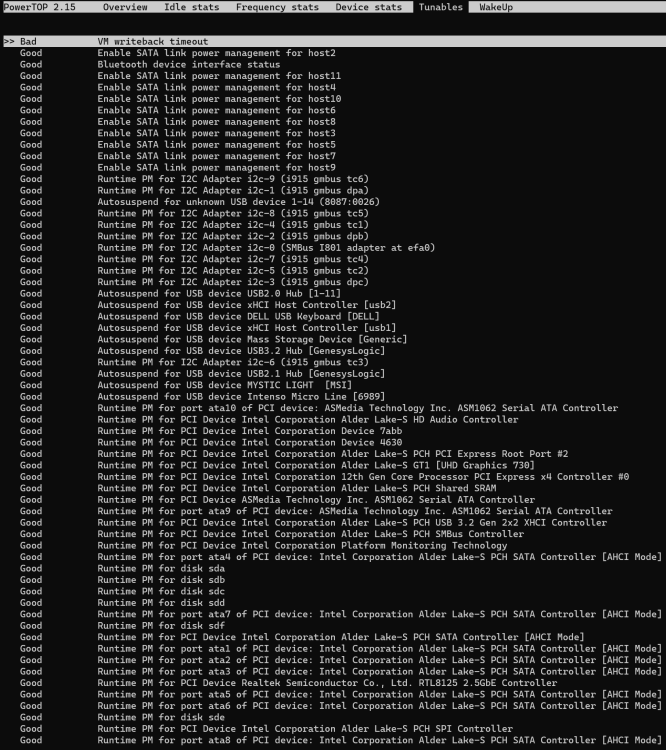Select SATA link power management for host4
Screen dimensions: 666x750
178,87
